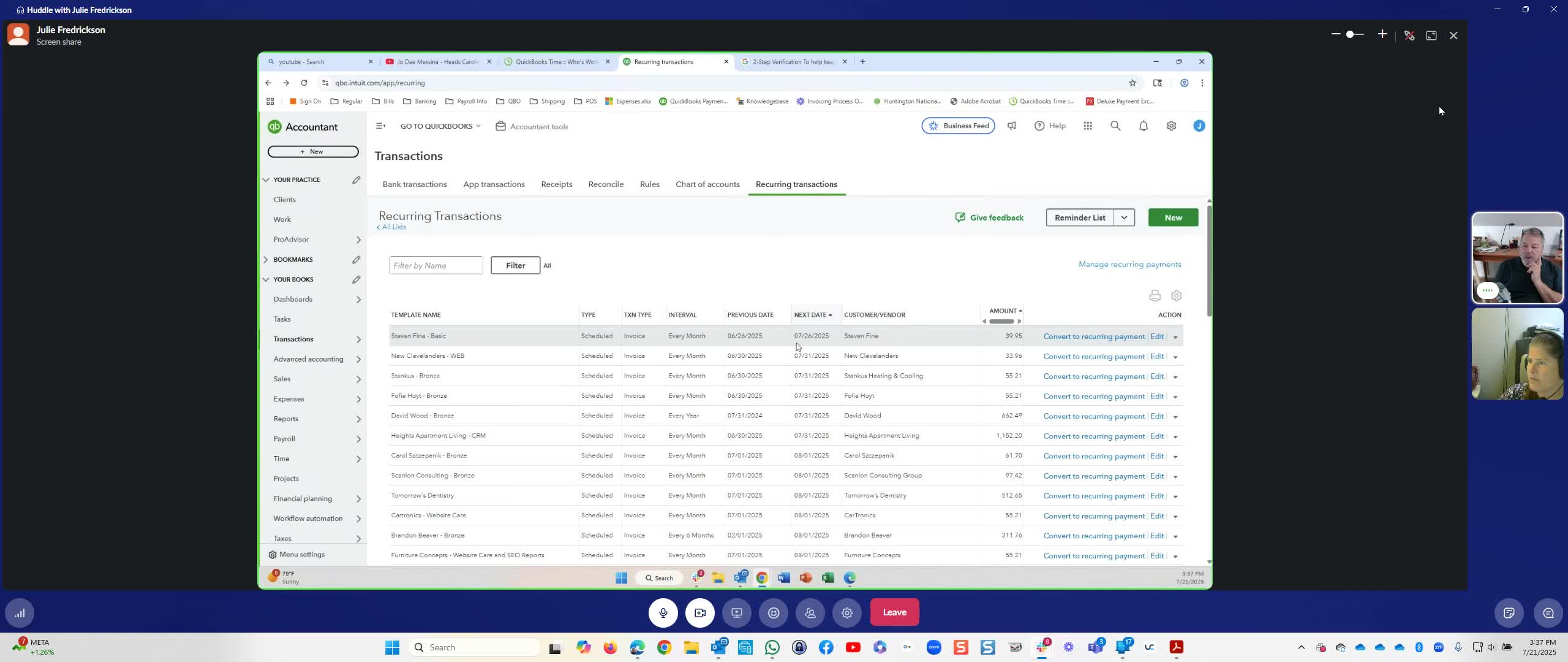
Task: Edit YOUR PRACTICE menu pencil icon
Action: (356, 180)
